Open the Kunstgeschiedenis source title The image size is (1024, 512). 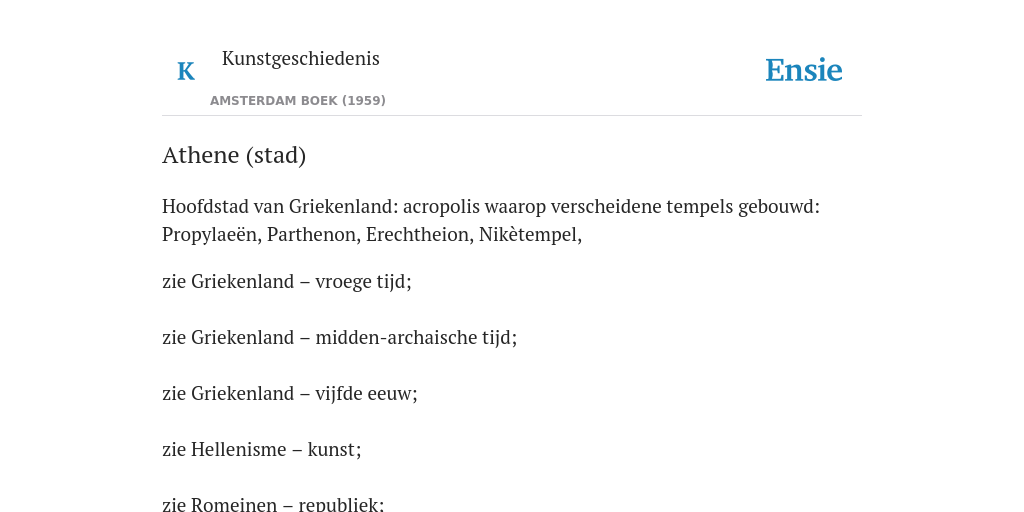pos(300,58)
